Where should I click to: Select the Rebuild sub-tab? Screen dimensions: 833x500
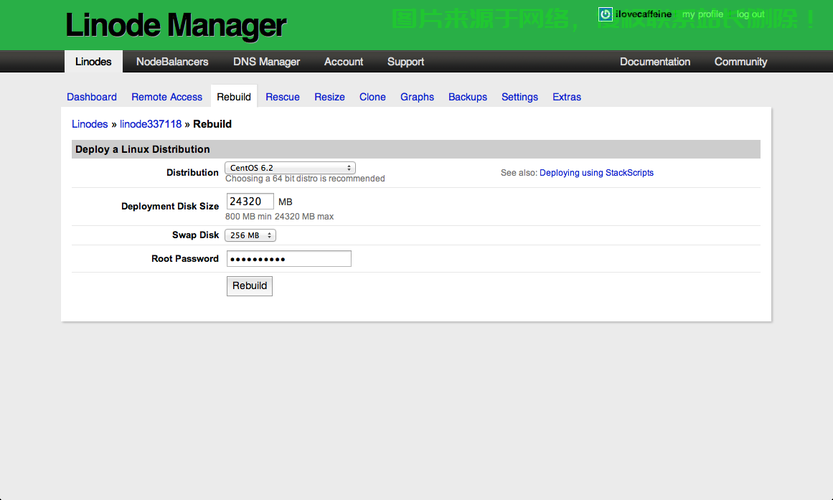(234, 97)
